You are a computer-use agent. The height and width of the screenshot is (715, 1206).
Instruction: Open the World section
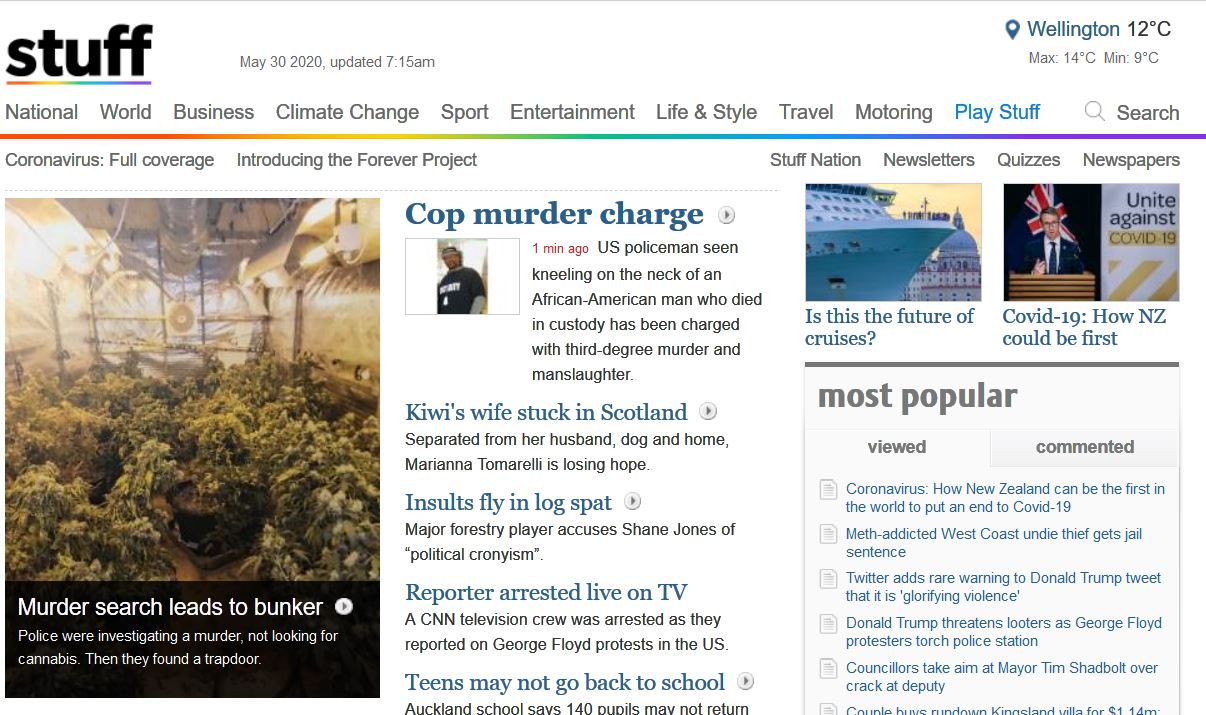pyautogui.click(x=125, y=112)
